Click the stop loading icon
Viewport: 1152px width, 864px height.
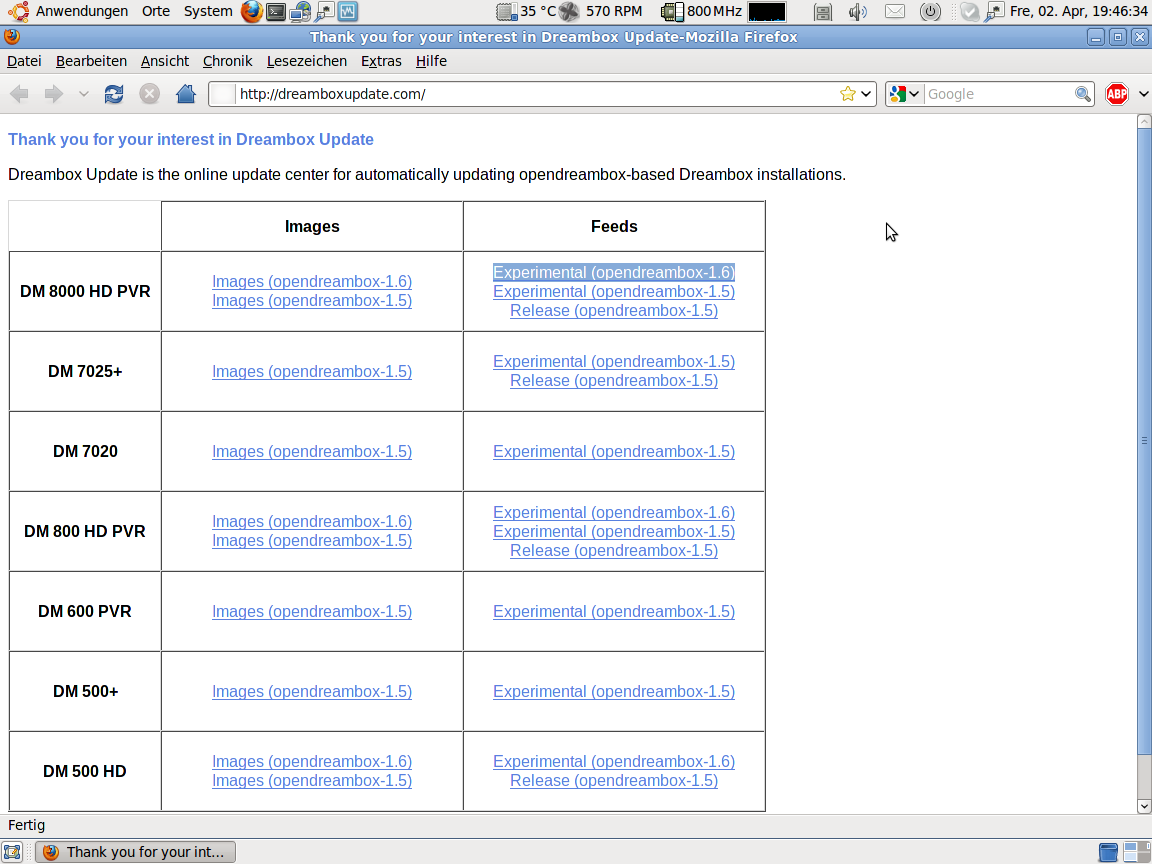click(149, 94)
